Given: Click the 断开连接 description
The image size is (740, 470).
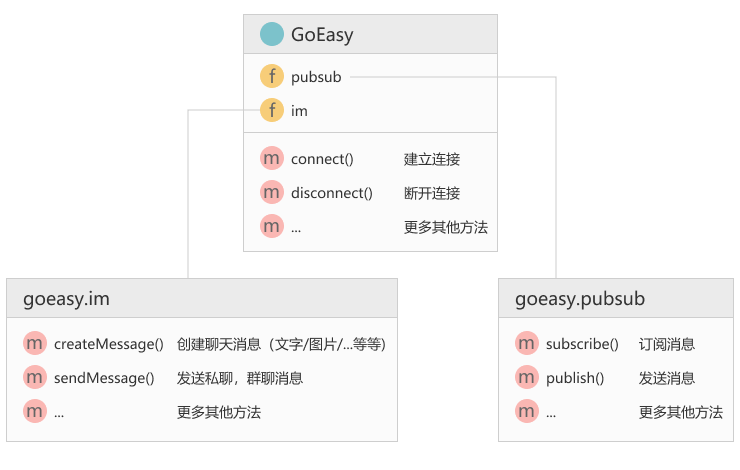Looking at the screenshot, I should click(x=432, y=193).
